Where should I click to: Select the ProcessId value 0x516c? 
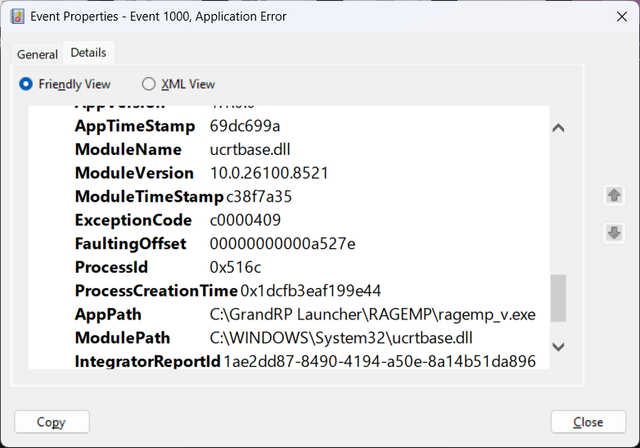(235, 268)
